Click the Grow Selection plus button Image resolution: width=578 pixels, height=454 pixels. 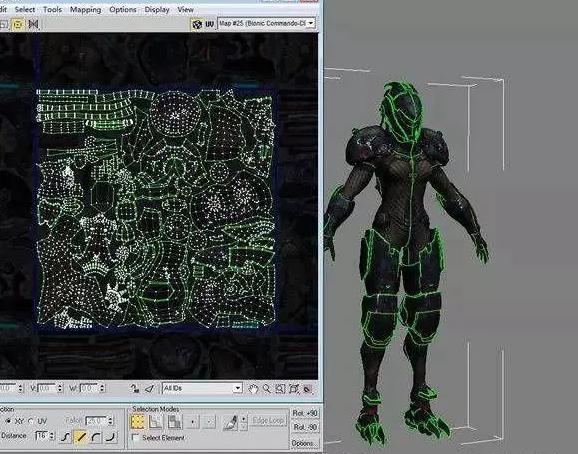(x=192, y=422)
